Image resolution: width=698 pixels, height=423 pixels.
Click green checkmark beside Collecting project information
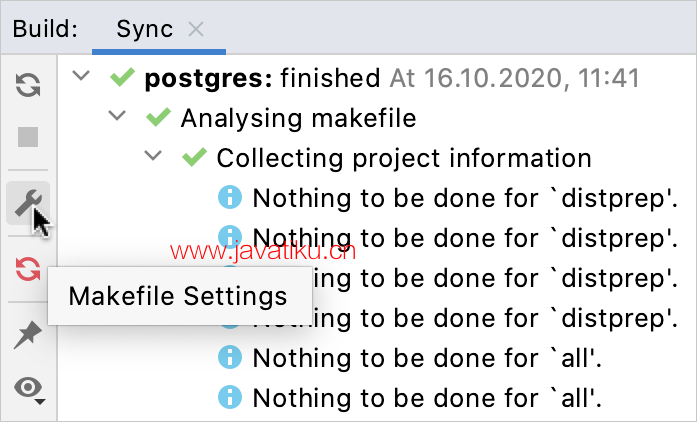coord(195,158)
